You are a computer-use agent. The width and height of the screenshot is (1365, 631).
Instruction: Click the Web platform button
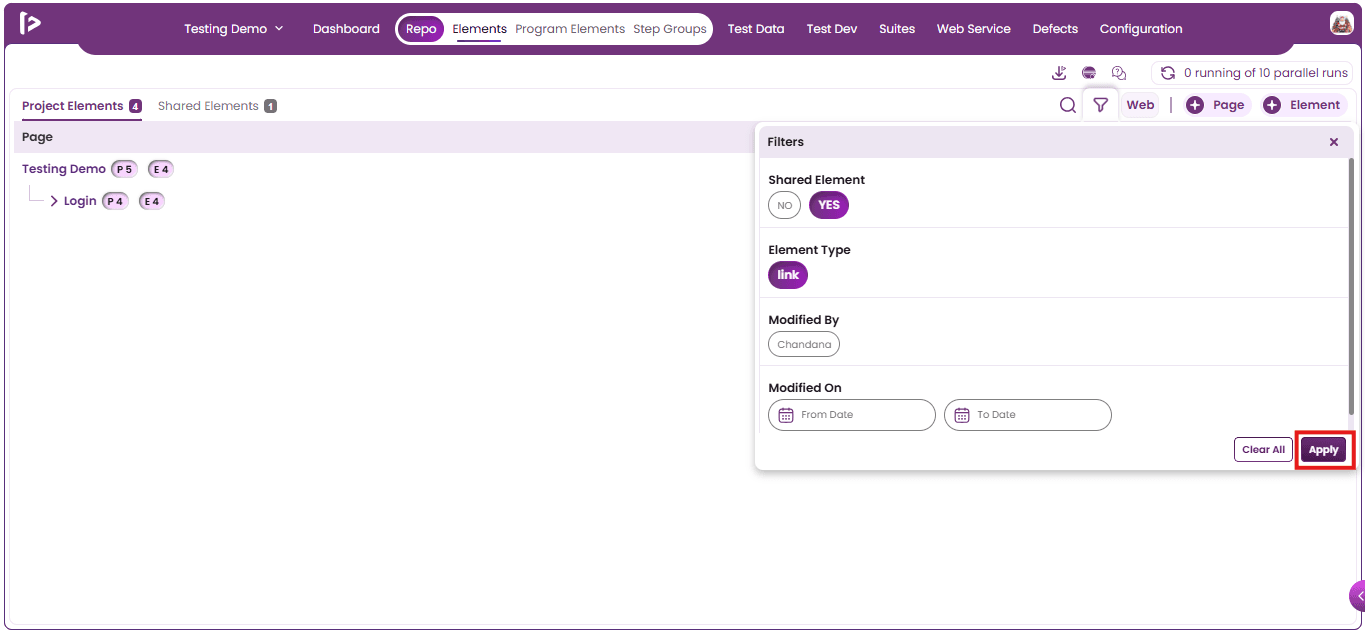tap(1140, 105)
